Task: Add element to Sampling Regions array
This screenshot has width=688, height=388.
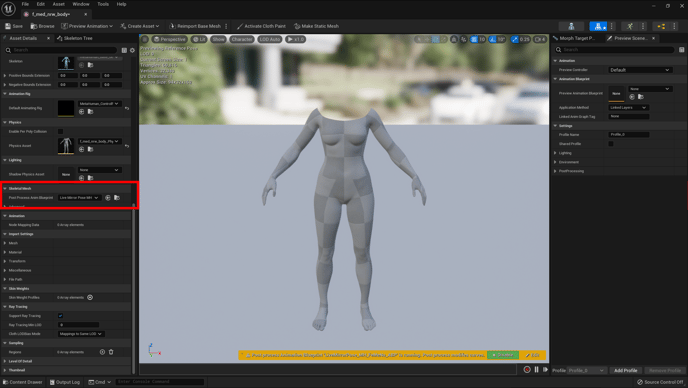Action: pyautogui.click(x=102, y=352)
